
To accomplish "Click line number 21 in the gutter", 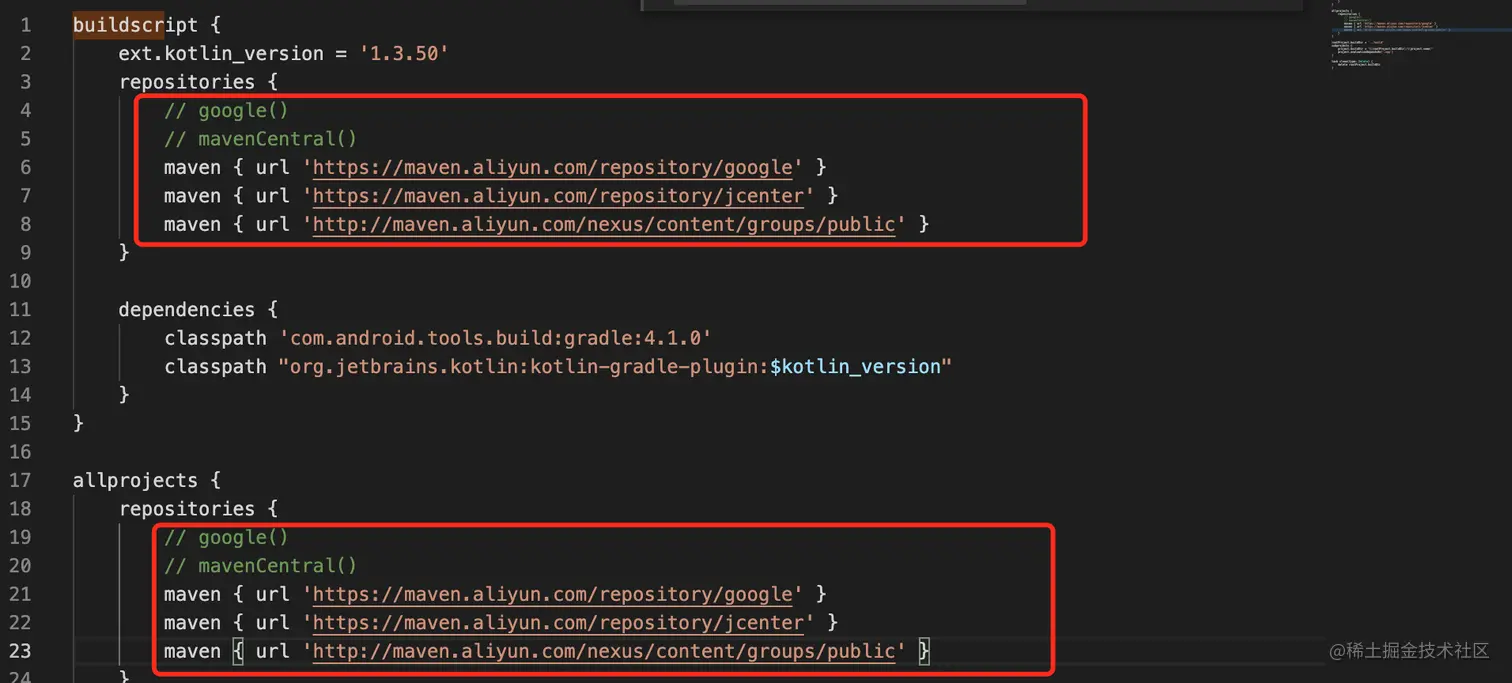I will coord(20,594).
